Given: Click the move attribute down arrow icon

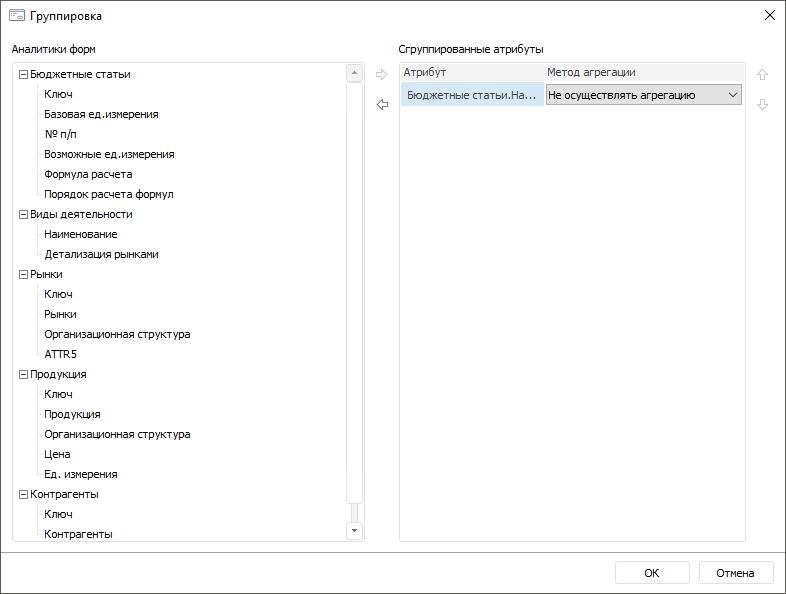Looking at the screenshot, I should coord(763,104).
